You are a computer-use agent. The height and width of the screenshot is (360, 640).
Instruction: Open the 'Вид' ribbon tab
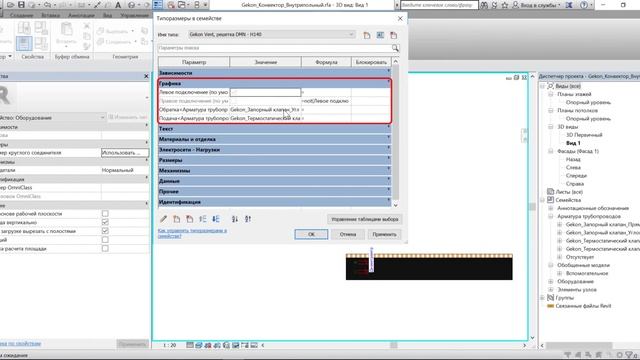(x=107, y=15)
